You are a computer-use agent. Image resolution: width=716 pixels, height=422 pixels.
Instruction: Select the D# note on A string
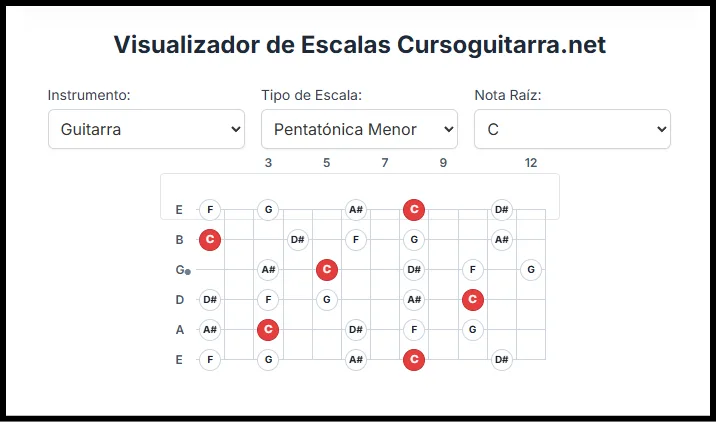[x=355, y=329]
